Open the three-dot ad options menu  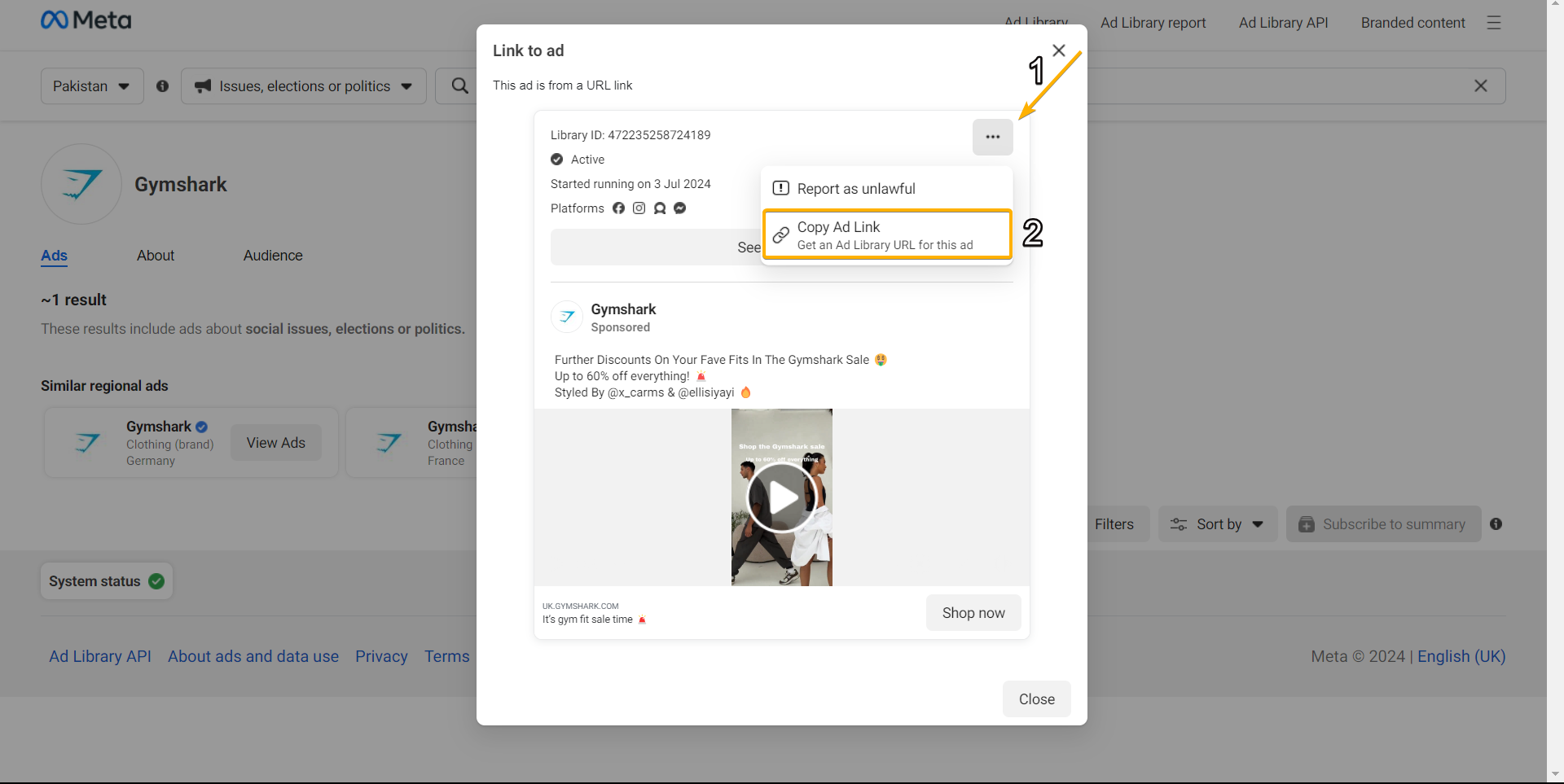[992, 137]
